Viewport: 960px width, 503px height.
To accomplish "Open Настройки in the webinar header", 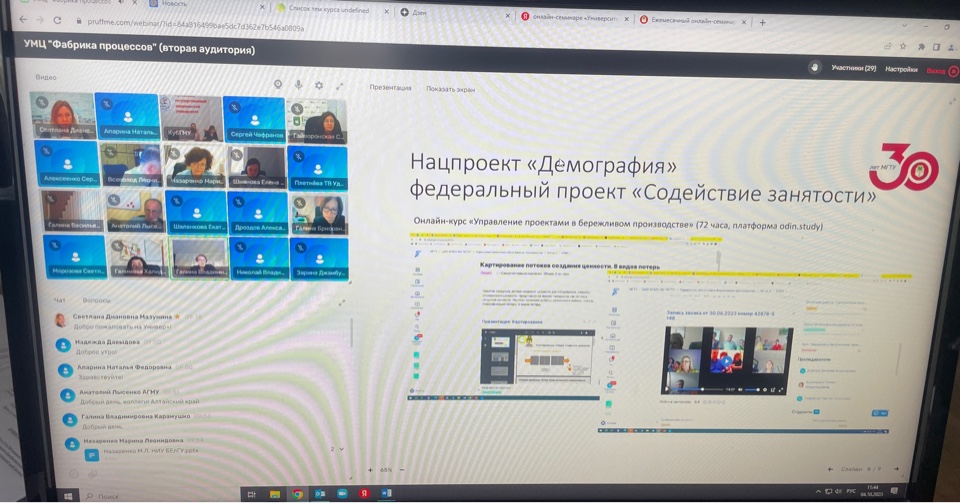I will click(901, 69).
